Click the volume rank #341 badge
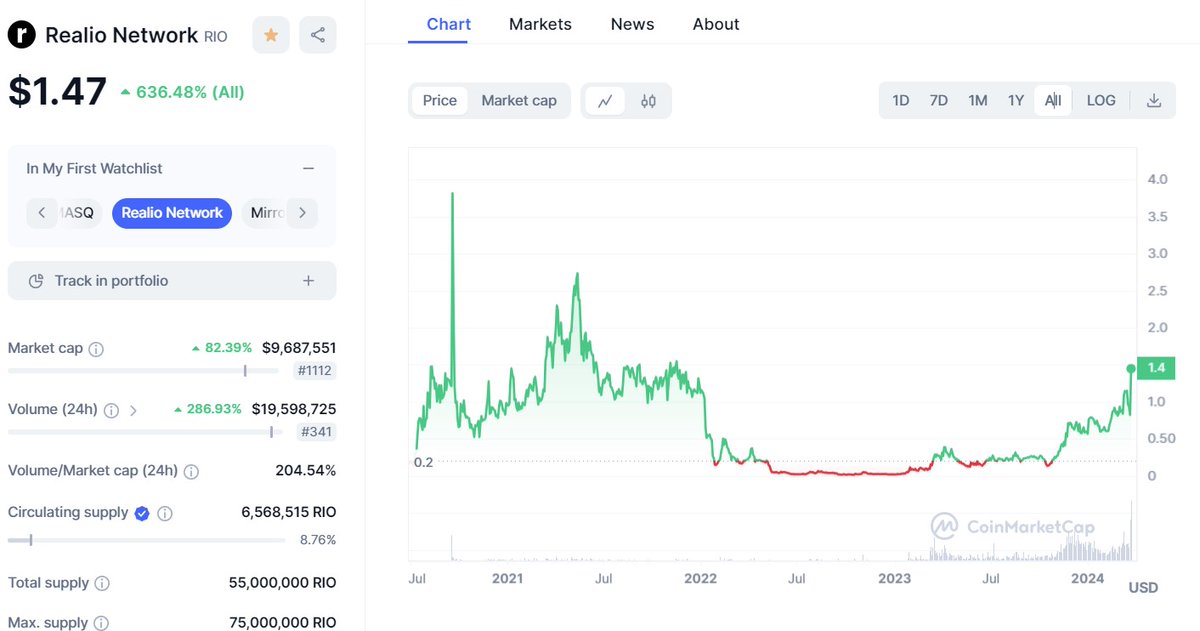This screenshot has height=631, width=1200. click(318, 432)
